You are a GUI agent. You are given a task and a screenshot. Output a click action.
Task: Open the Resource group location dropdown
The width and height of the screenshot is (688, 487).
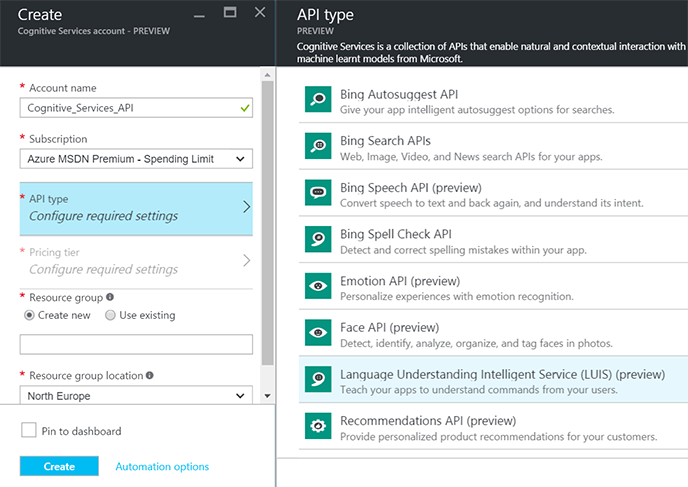[136, 395]
